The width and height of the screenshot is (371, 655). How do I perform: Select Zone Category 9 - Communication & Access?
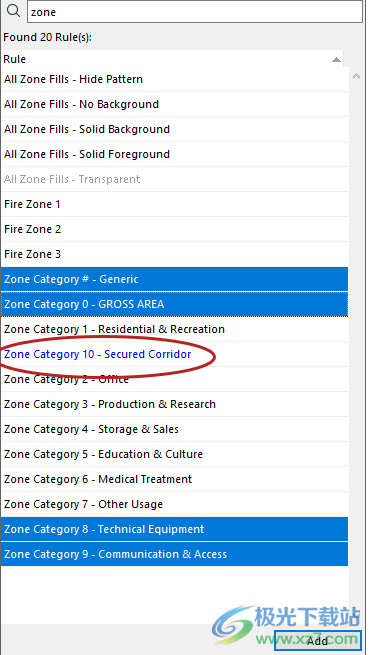174,554
